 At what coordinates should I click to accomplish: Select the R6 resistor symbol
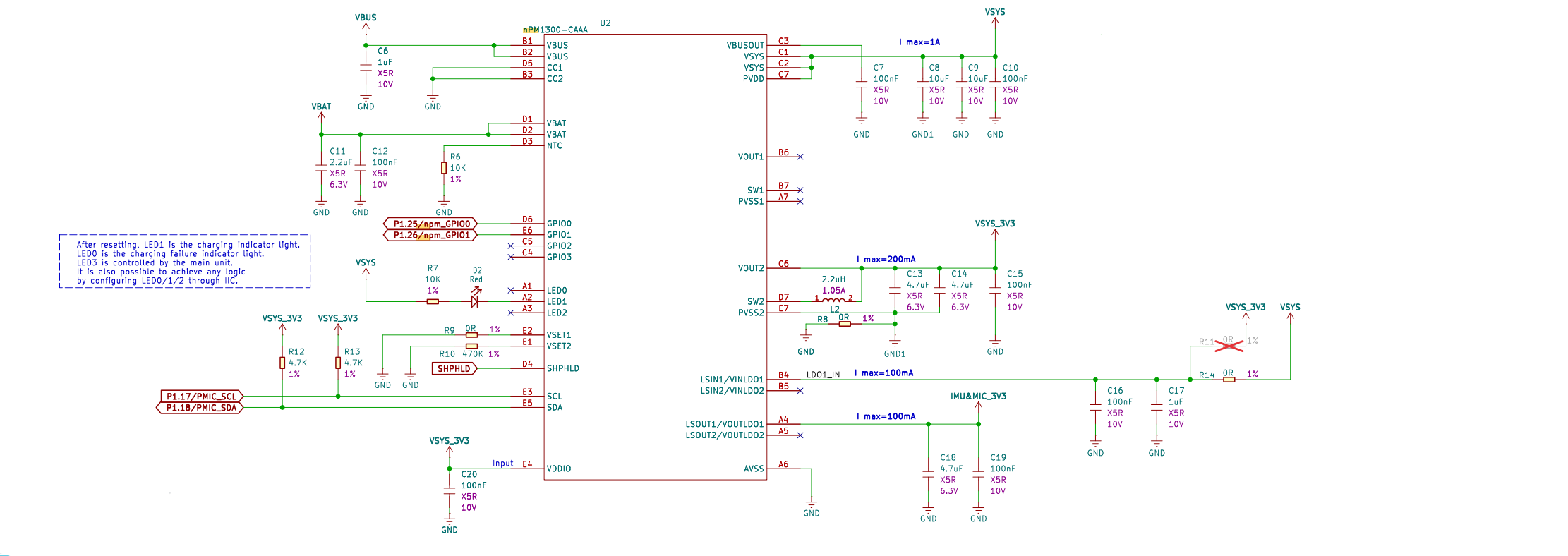(444, 168)
